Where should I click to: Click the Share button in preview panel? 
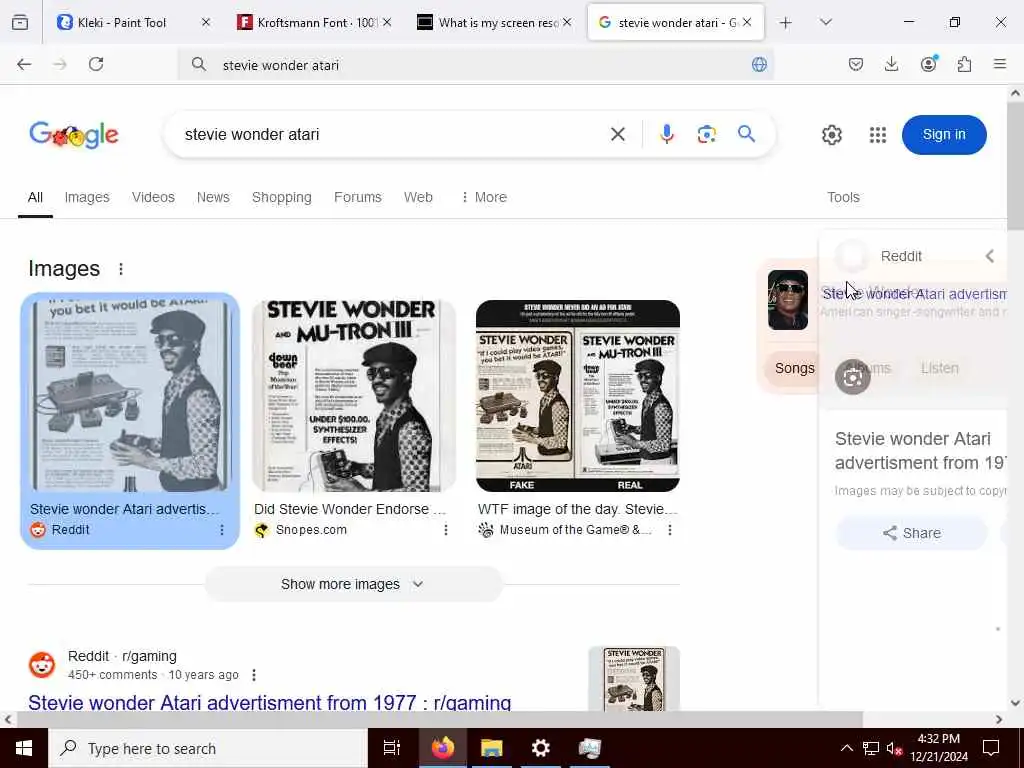912,533
